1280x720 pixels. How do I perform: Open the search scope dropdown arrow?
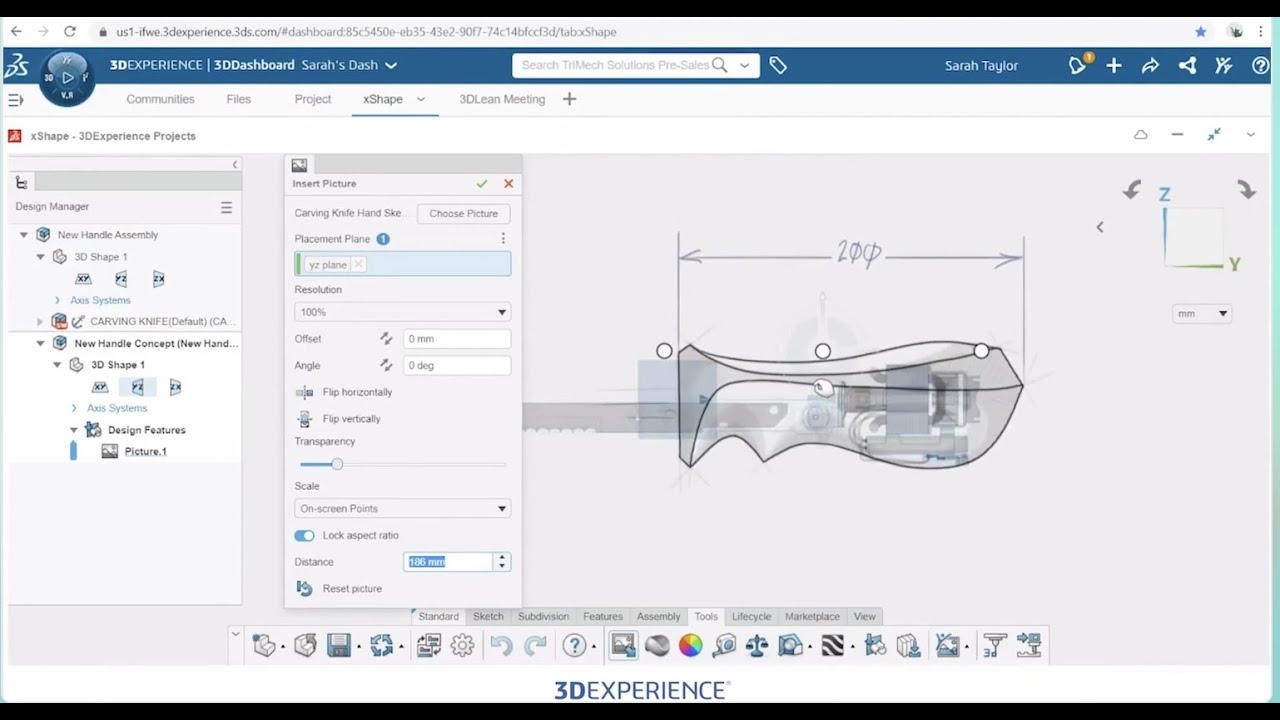[744, 65]
